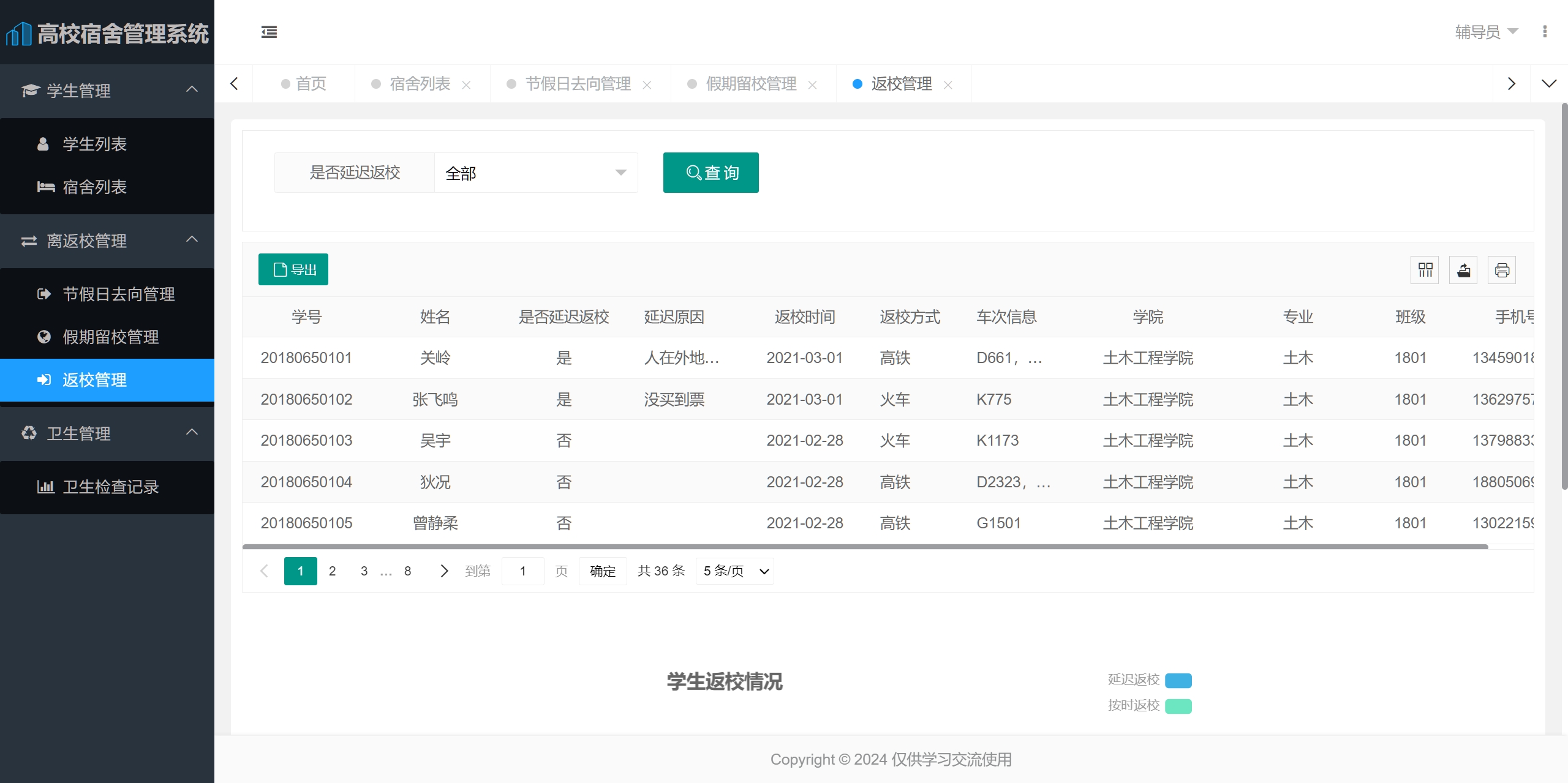Close the 假期留校管理 tab
The image size is (1568, 783).
click(813, 85)
